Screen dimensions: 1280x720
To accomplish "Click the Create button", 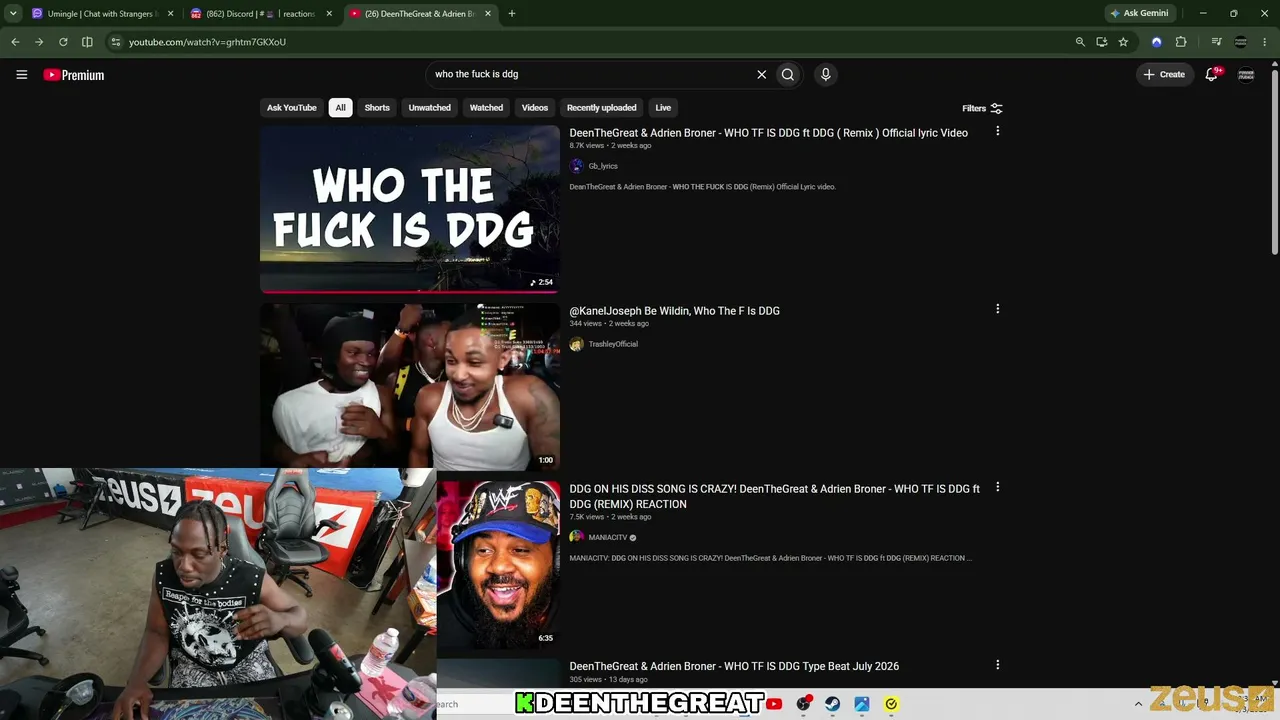I will [1165, 74].
